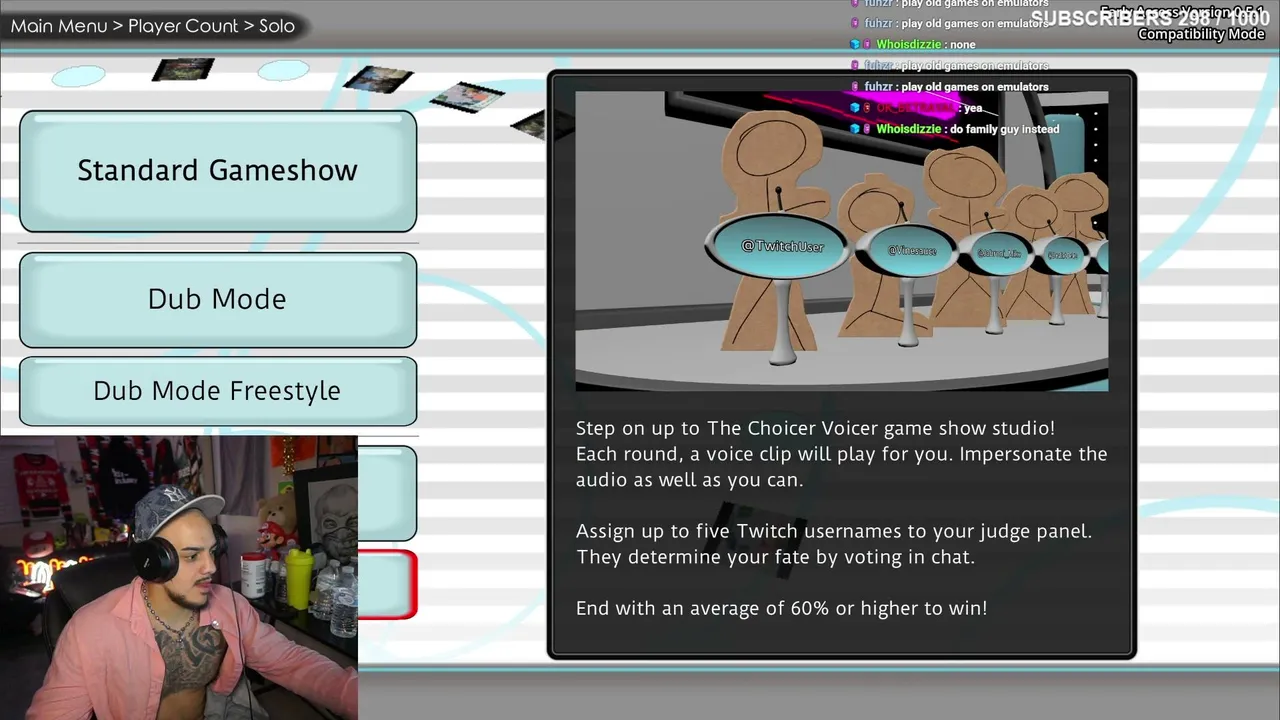Click the red-outlined button beside the webcam

387,585
